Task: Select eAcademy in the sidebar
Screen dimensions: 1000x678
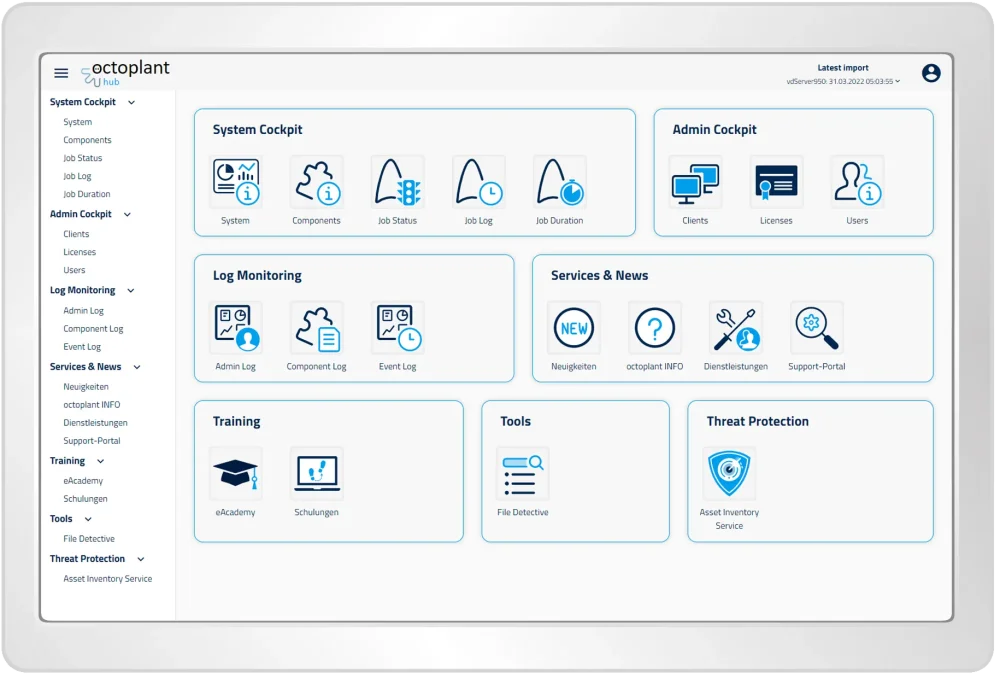Action: point(83,481)
